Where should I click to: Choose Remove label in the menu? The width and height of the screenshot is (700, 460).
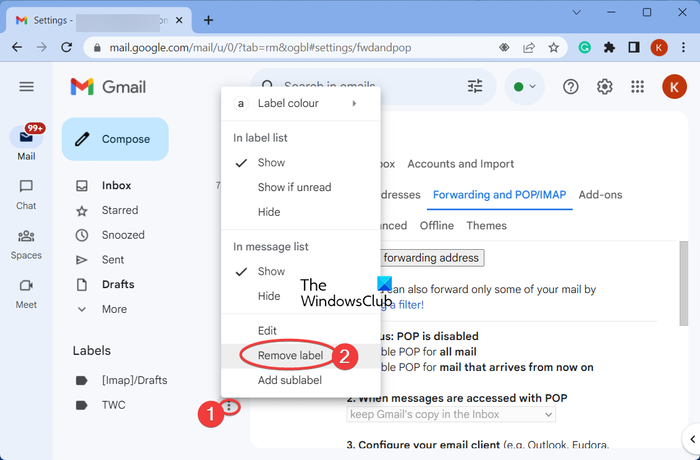[x=301, y=356]
